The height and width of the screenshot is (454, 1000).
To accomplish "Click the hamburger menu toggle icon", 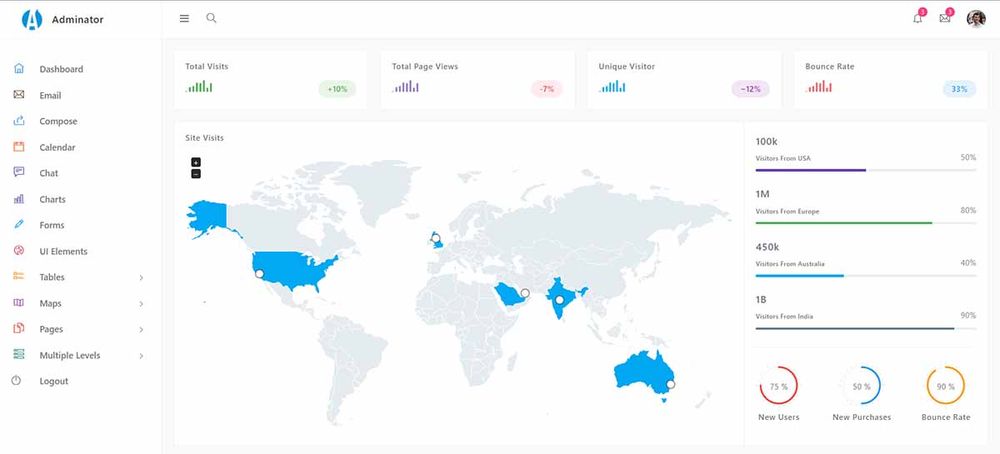I will pyautogui.click(x=184, y=18).
